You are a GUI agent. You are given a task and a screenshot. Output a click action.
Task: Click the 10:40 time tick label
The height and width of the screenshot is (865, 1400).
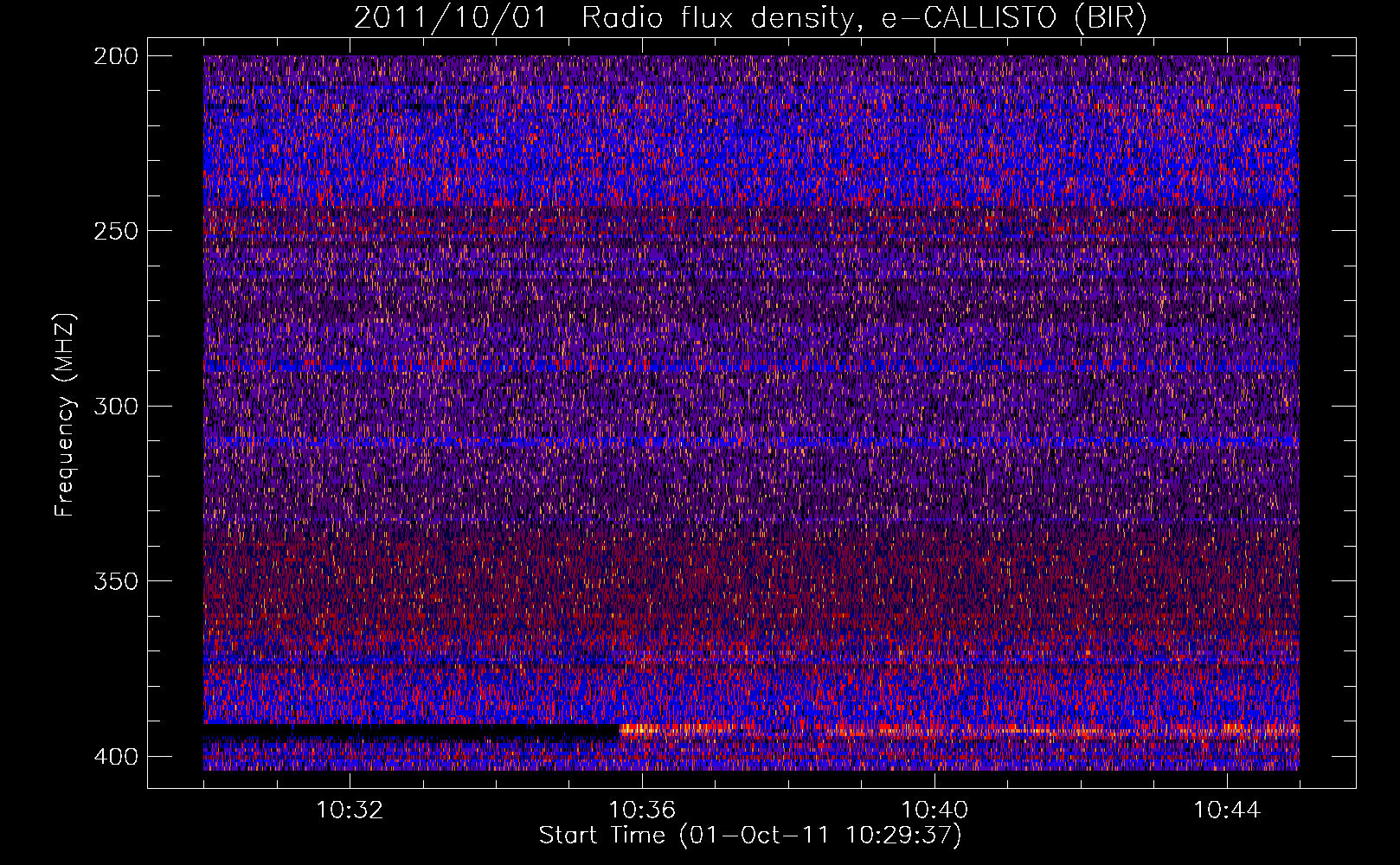pos(934,811)
